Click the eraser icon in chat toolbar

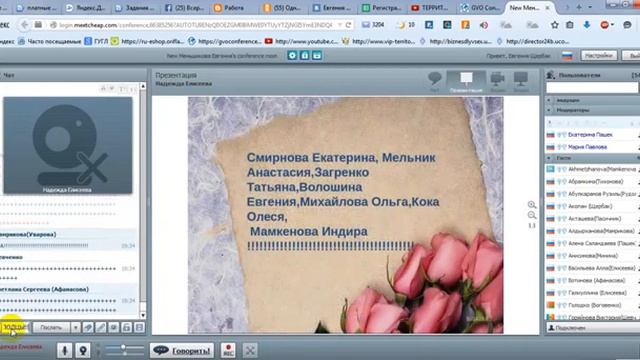click(88, 327)
